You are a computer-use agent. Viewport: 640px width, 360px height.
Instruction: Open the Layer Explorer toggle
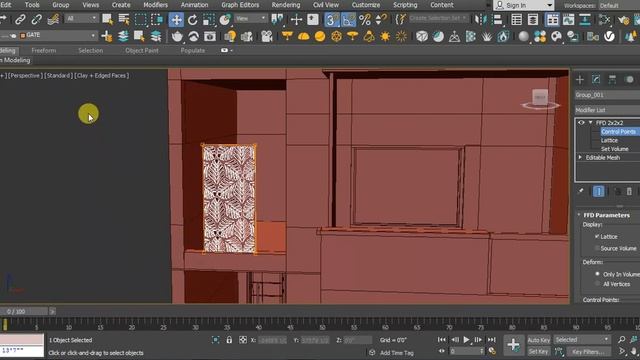(533, 19)
